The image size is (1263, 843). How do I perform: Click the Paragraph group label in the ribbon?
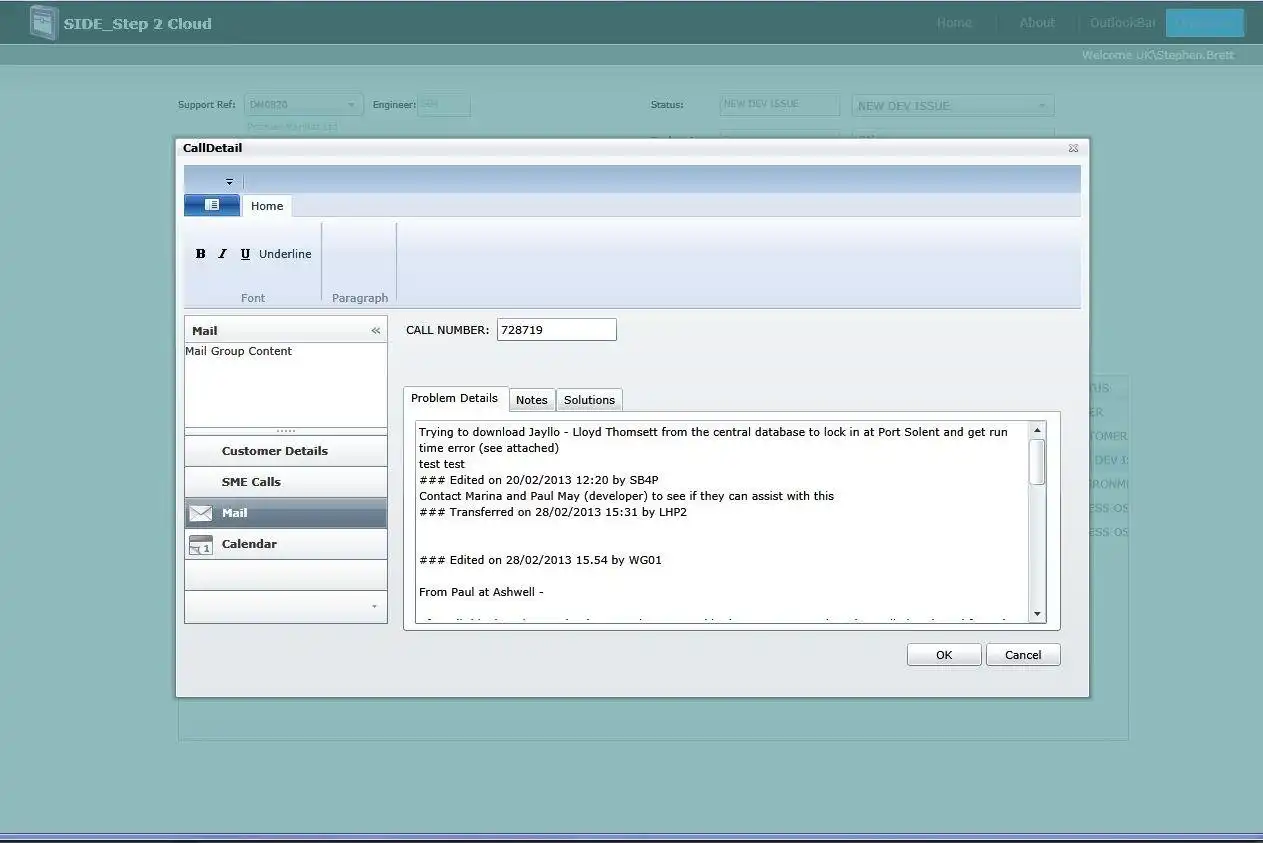(x=360, y=298)
